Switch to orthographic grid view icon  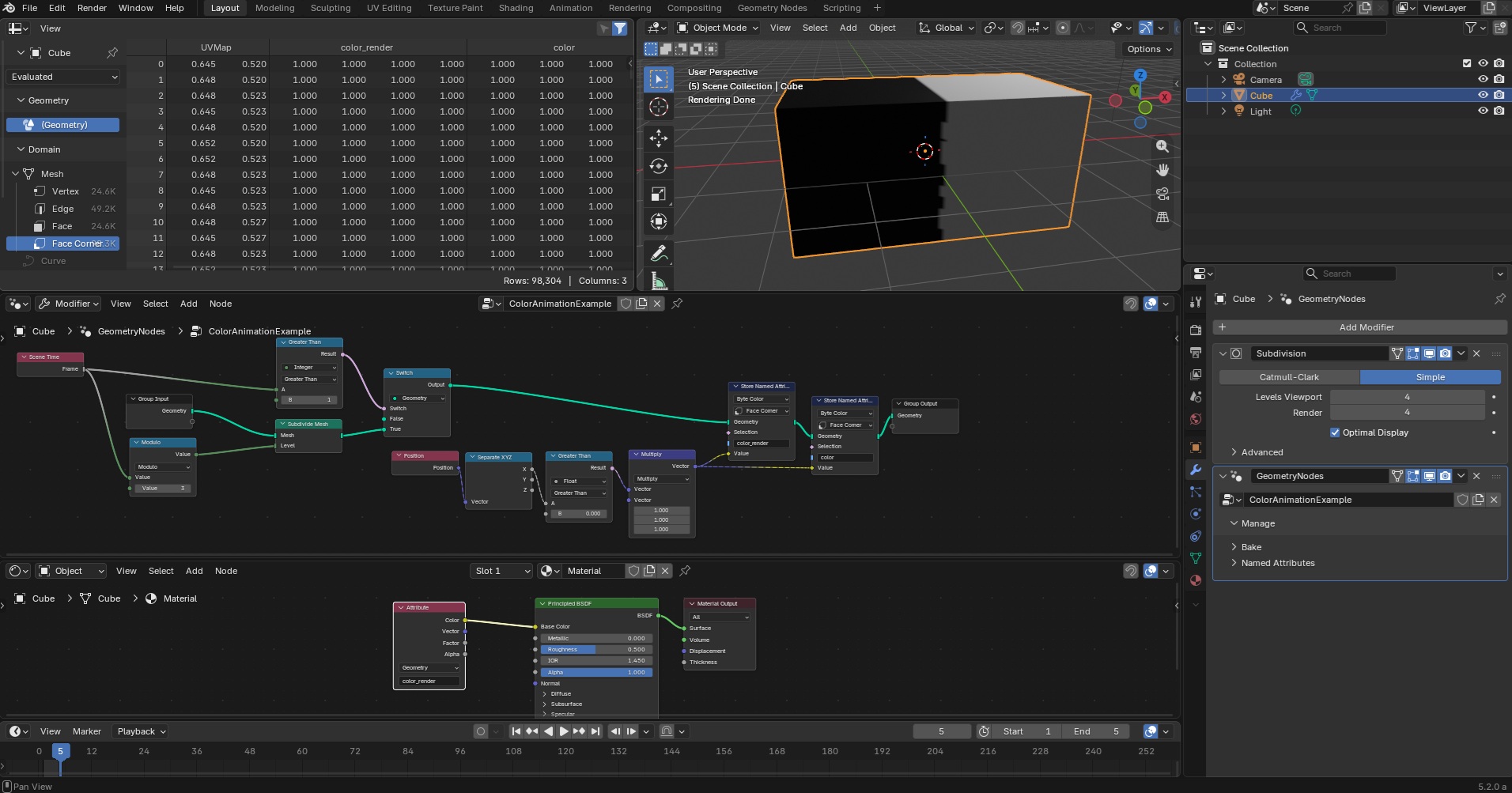tap(1162, 217)
